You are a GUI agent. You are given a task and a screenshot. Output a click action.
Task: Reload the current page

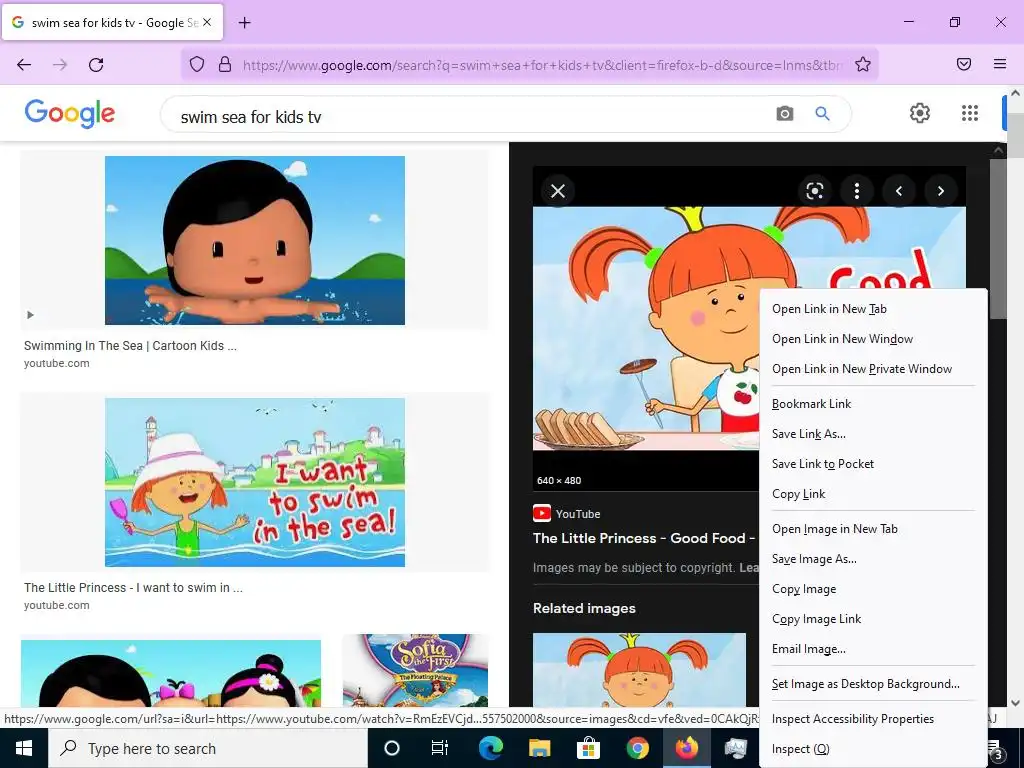(x=96, y=65)
